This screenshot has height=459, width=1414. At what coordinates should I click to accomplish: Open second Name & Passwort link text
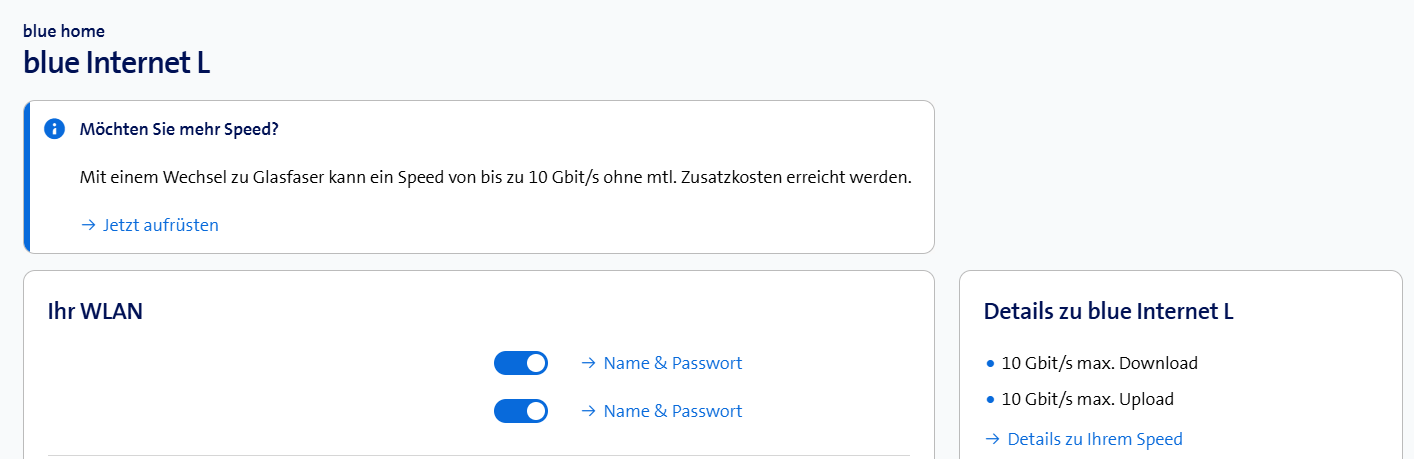click(673, 411)
